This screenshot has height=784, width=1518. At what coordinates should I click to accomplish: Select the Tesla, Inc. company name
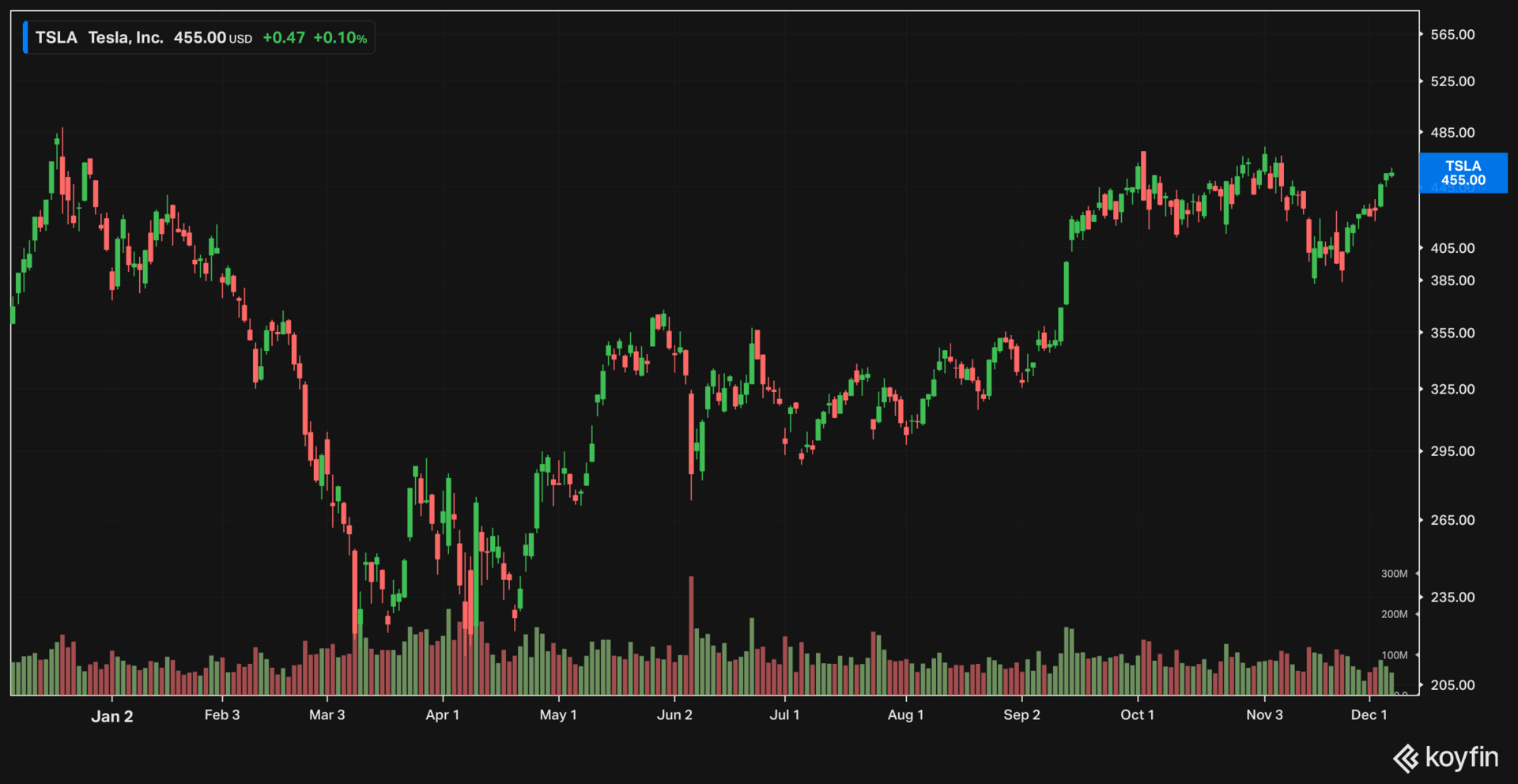(x=126, y=38)
